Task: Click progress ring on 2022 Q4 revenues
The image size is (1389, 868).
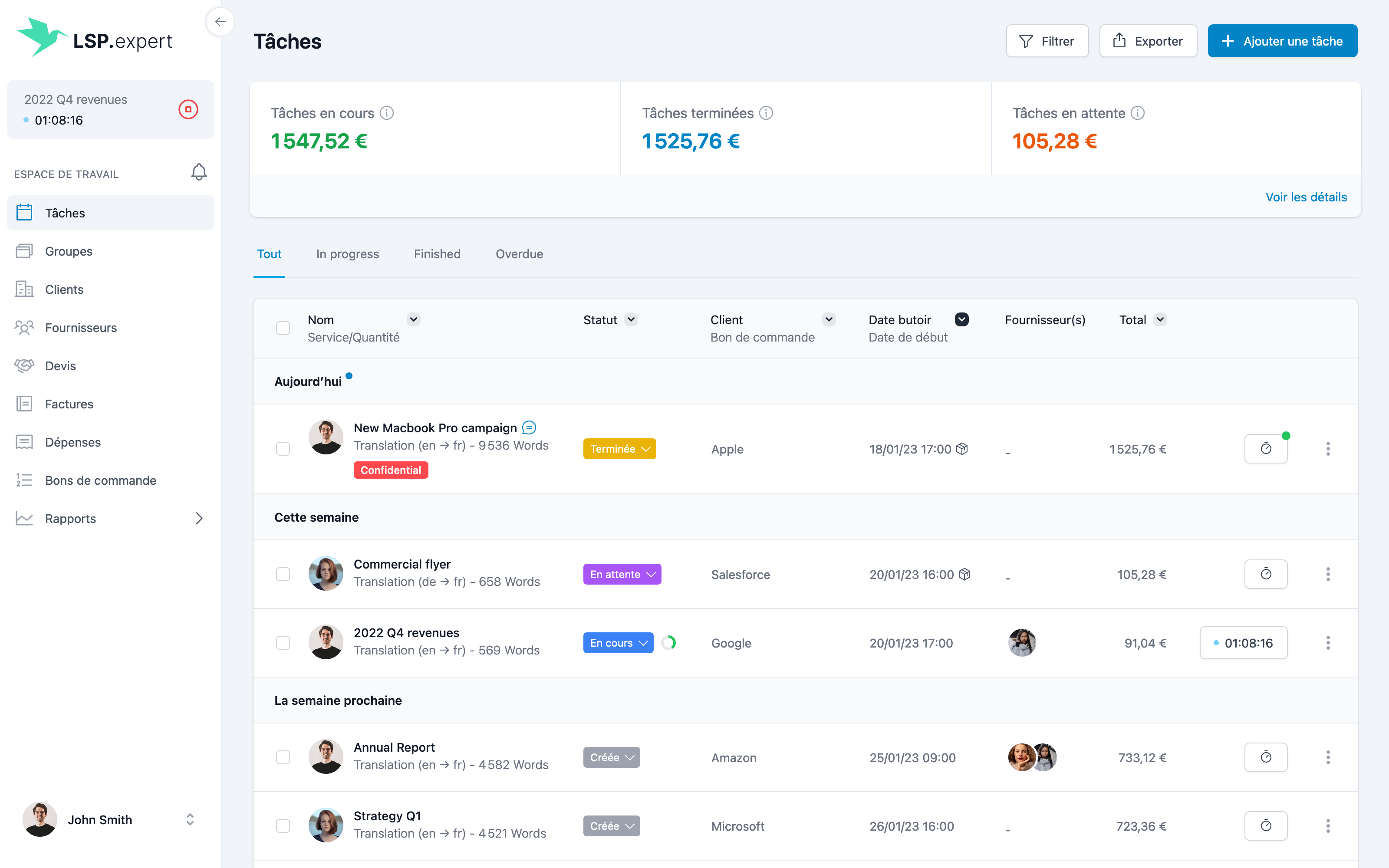Action: point(668,643)
